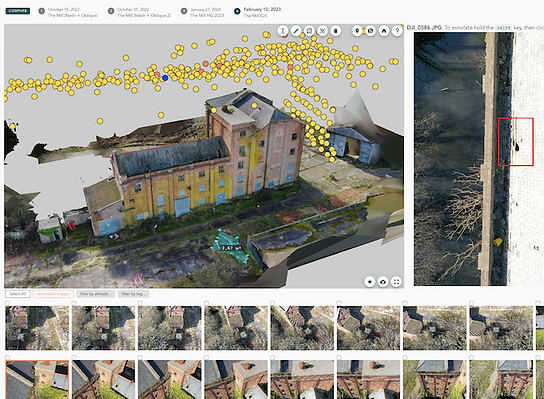Click the Select All button
Viewport: 544px width, 399px height.
(18, 294)
